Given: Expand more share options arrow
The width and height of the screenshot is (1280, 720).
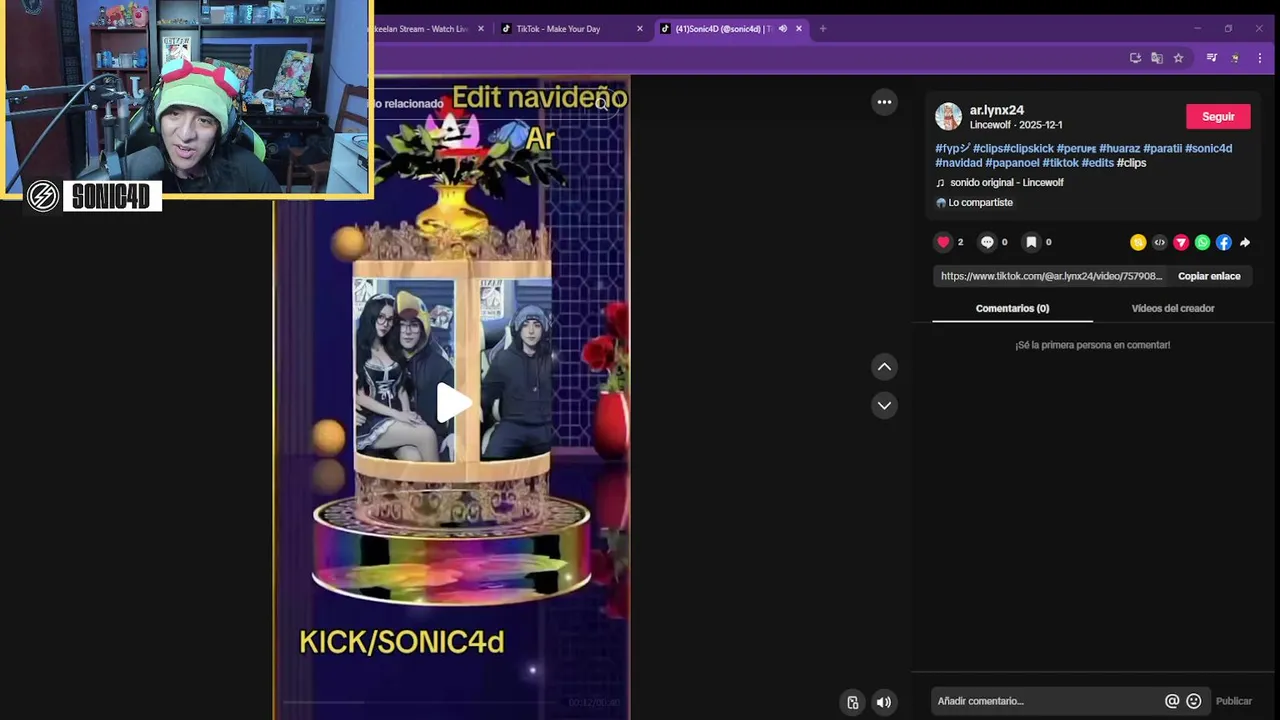Looking at the screenshot, I should tap(1245, 242).
